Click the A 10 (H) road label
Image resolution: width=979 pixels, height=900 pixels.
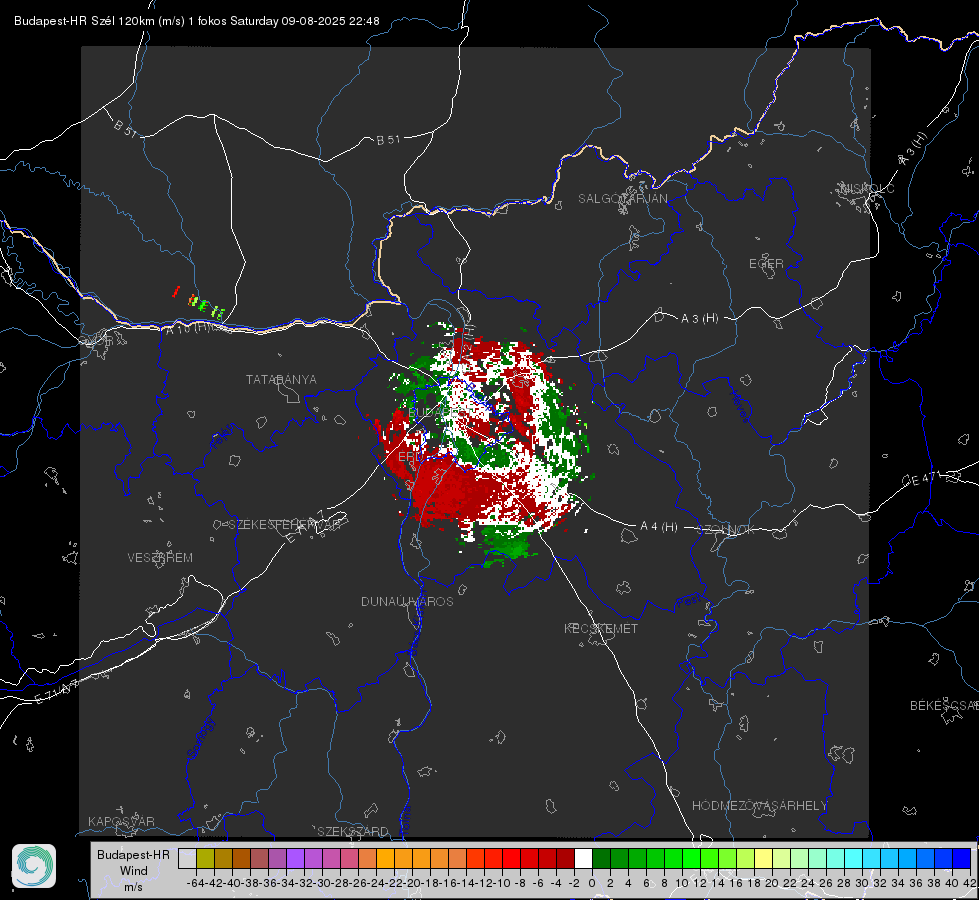coord(188,328)
